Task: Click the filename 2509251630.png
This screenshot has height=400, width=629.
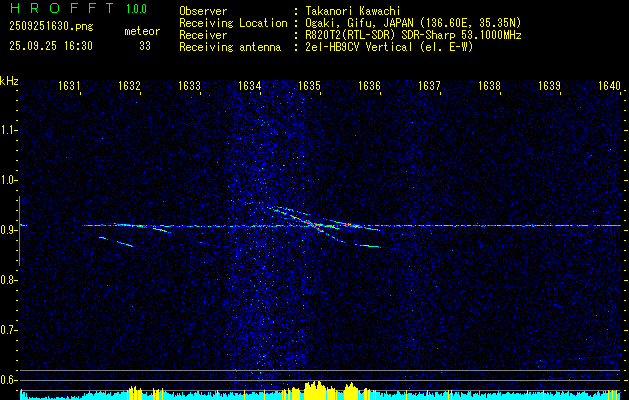Action: coord(51,27)
